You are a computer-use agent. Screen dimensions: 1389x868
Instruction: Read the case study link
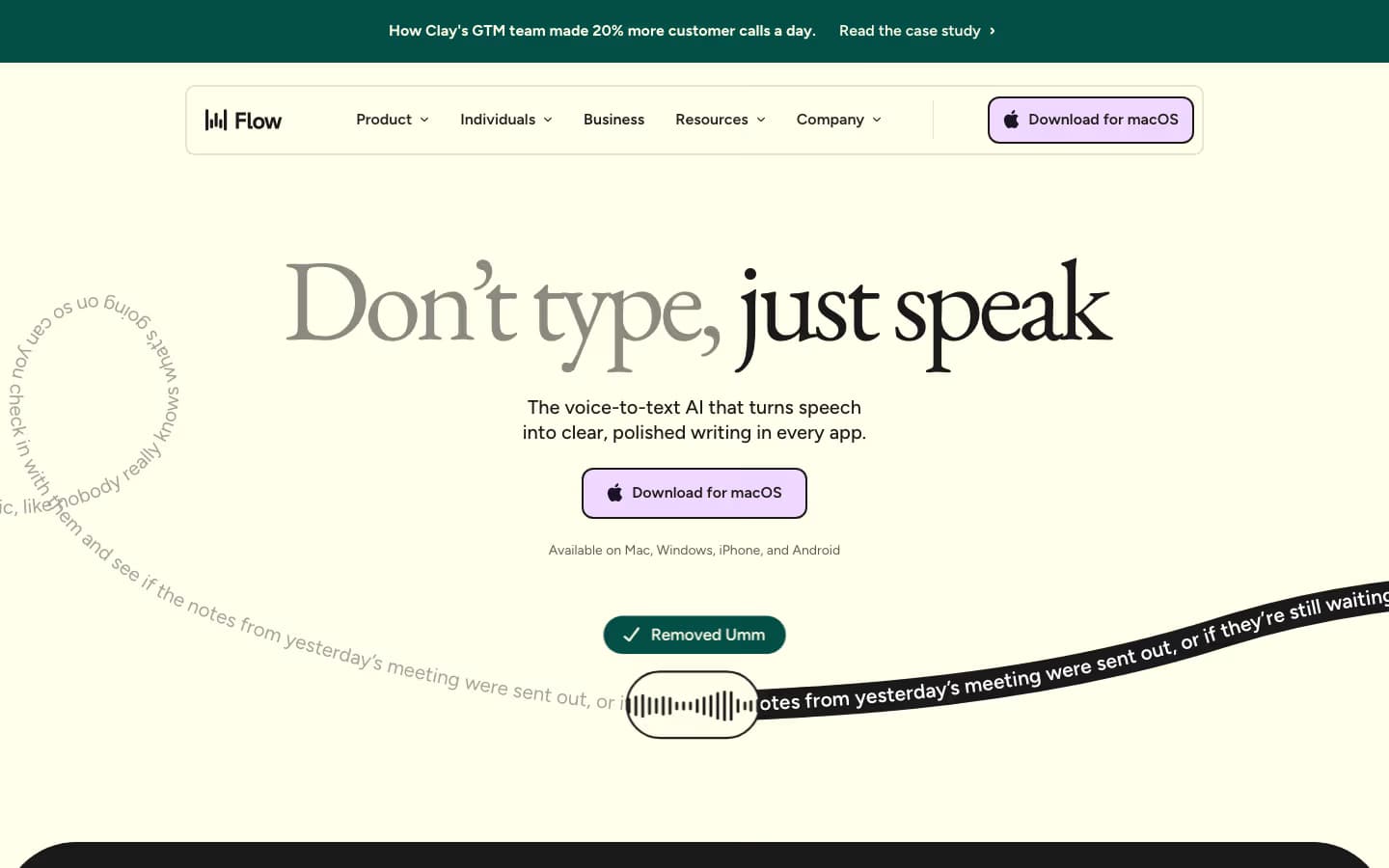(x=910, y=31)
